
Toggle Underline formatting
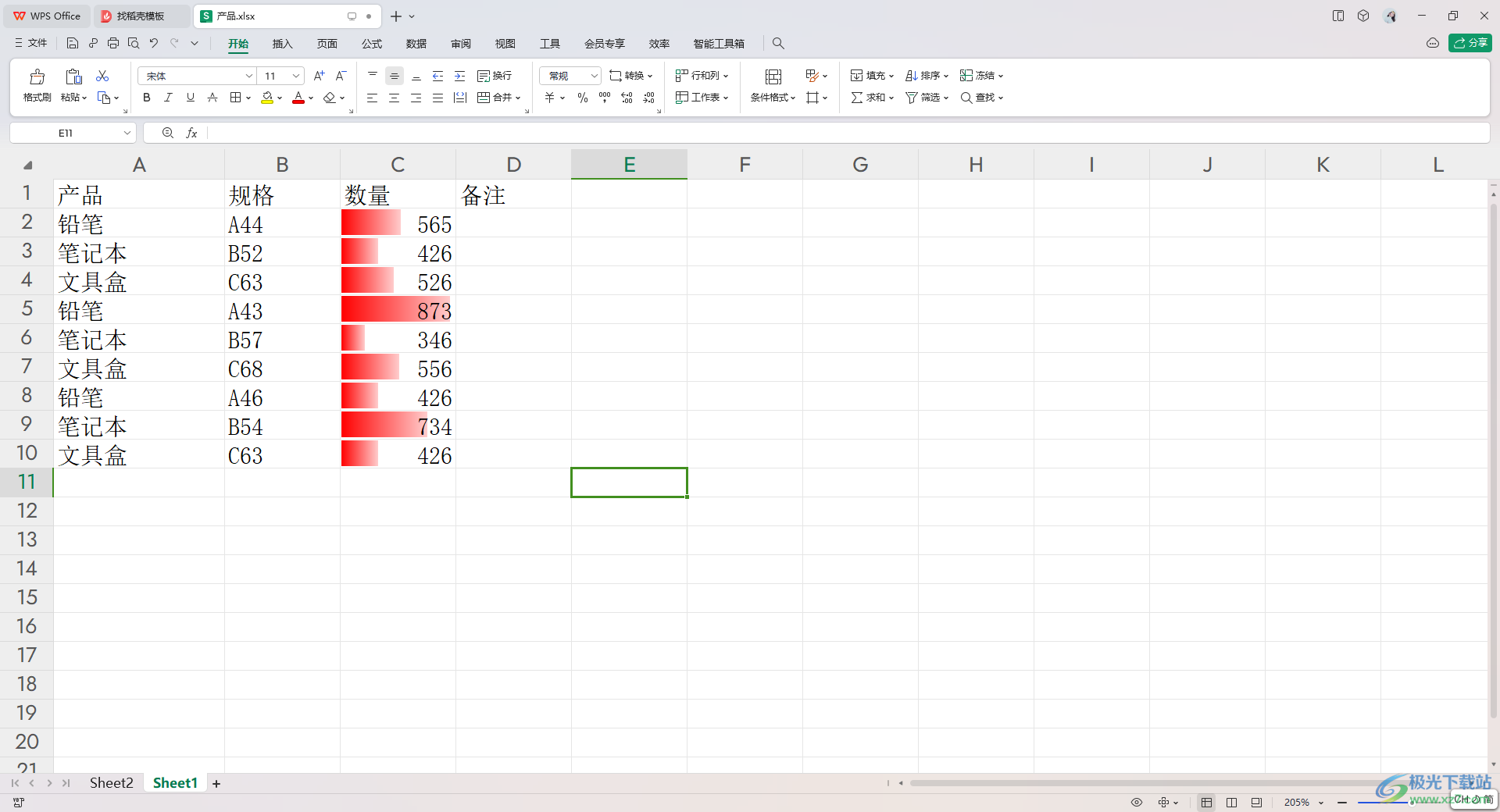(190, 98)
